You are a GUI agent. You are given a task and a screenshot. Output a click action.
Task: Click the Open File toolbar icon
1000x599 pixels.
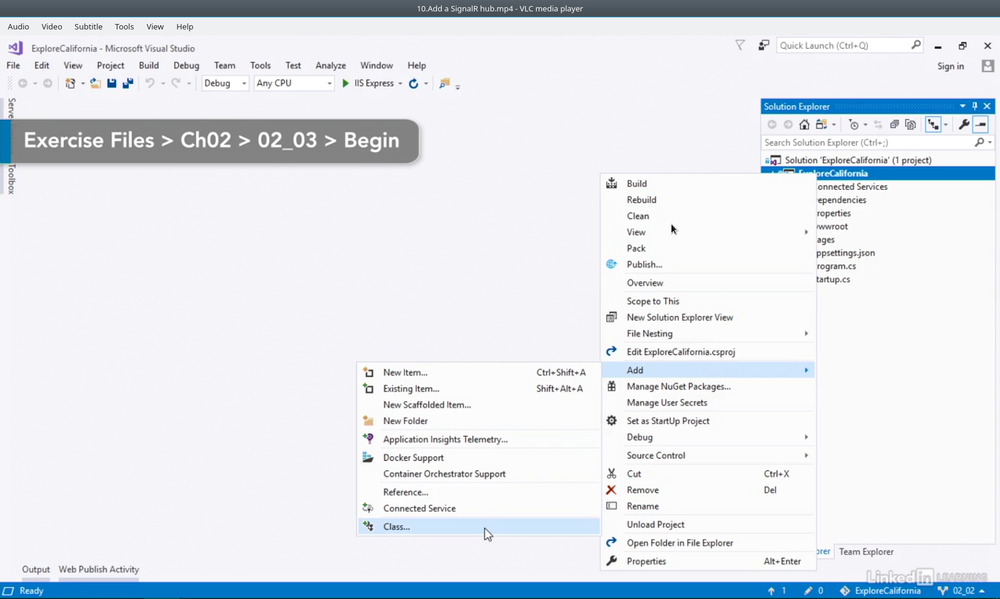tap(95, 84)
